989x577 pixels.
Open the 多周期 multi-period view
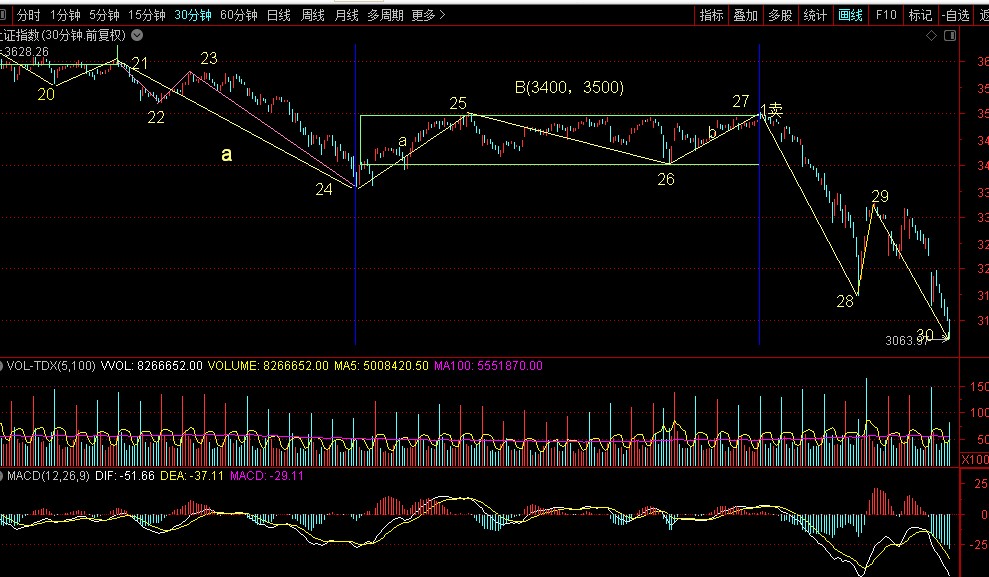tap(385, 15)
